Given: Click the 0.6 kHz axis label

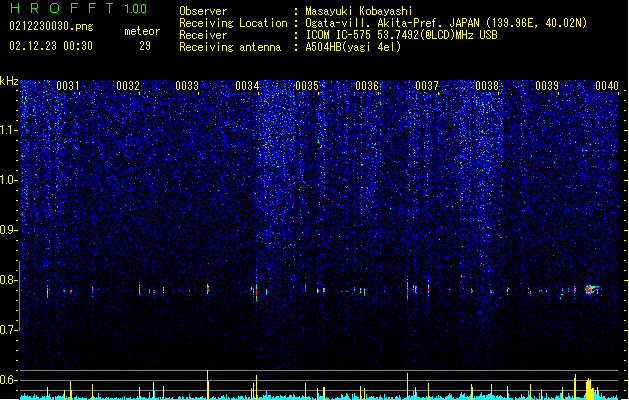Looking at the screenshot, I should point(8,380).
